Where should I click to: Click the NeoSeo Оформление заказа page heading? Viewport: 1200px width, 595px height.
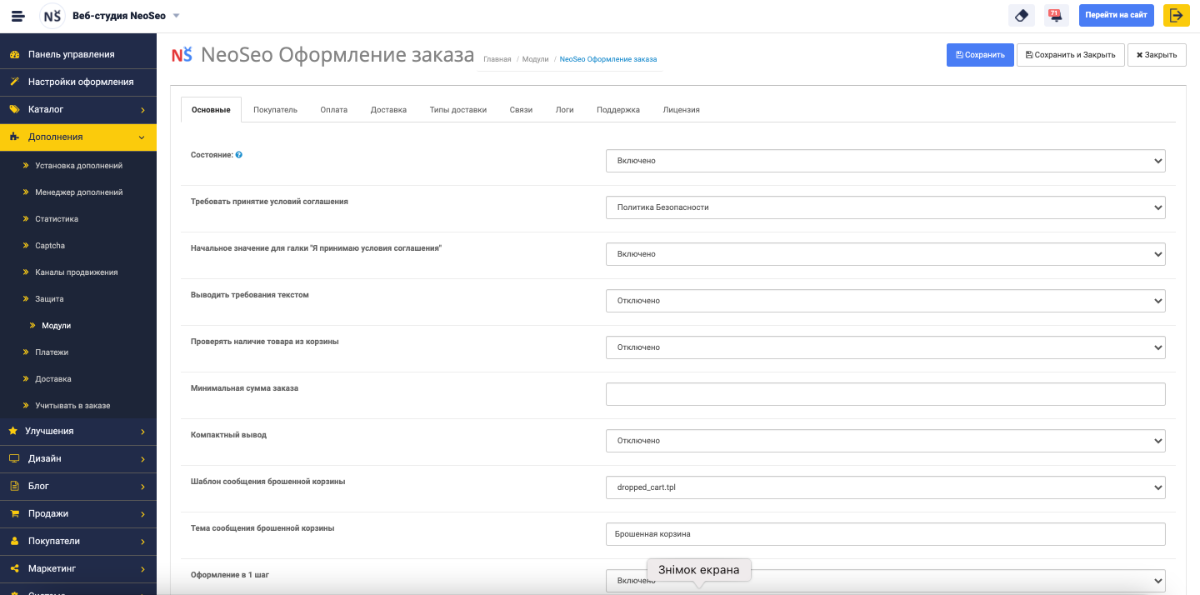pyautogui.click(x=338, y=55)
